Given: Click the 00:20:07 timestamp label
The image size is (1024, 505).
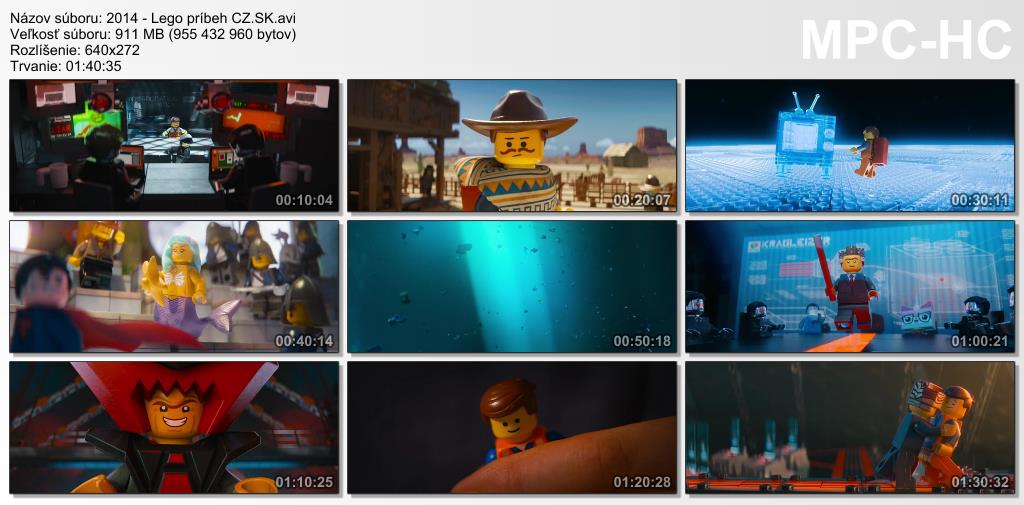Looking at the screenshot, I should point(642,200).
